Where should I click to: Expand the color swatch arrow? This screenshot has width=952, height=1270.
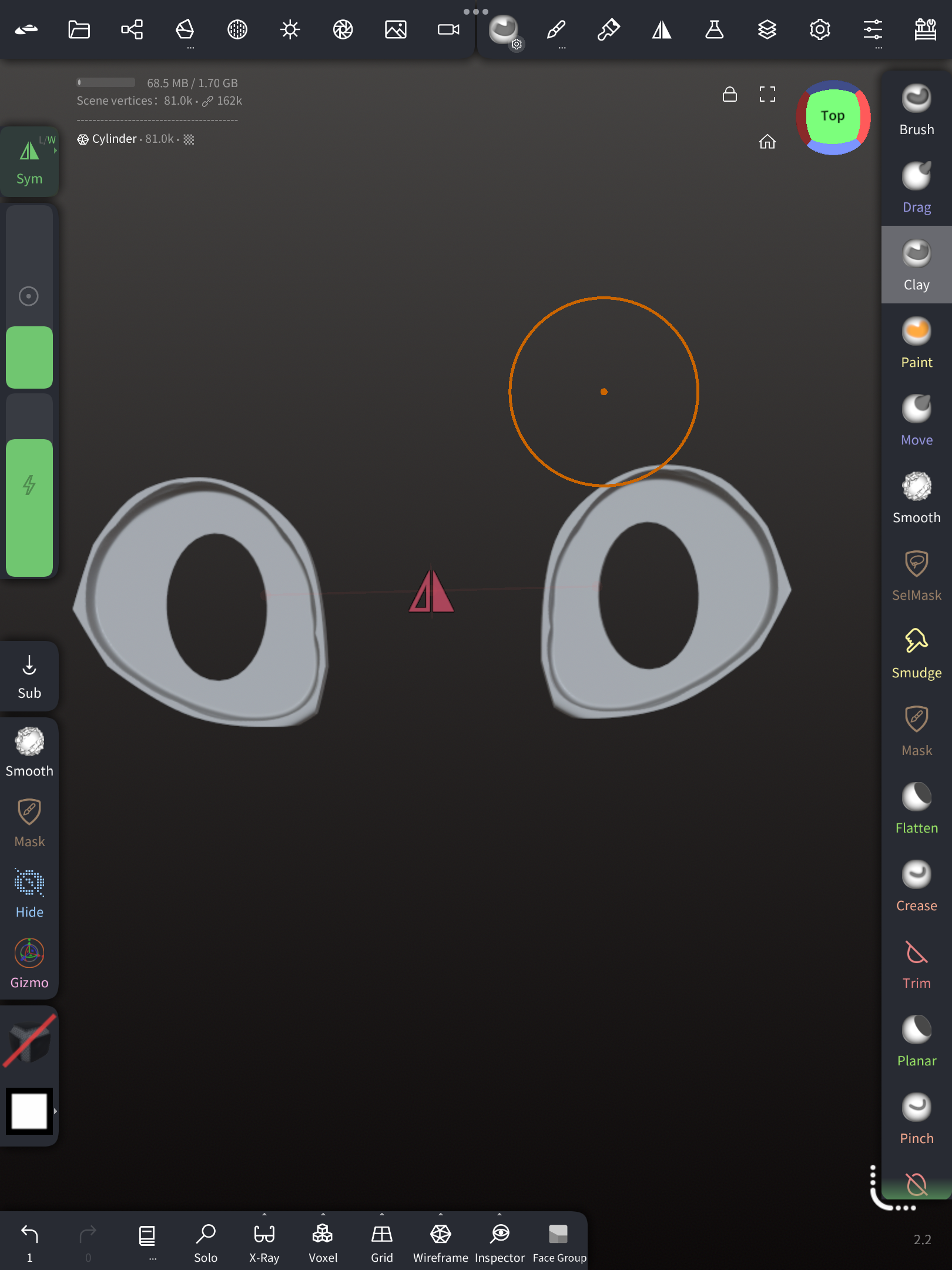tap(55, 1111)
